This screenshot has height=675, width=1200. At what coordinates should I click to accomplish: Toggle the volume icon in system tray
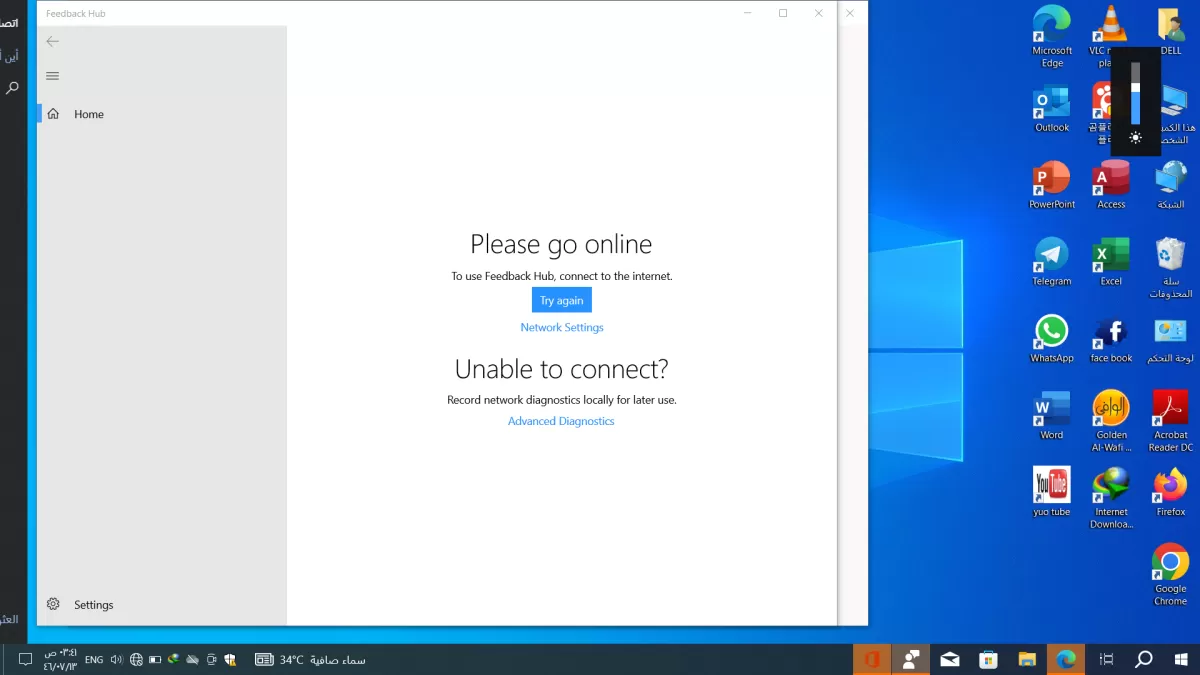[x=116, y=659]
